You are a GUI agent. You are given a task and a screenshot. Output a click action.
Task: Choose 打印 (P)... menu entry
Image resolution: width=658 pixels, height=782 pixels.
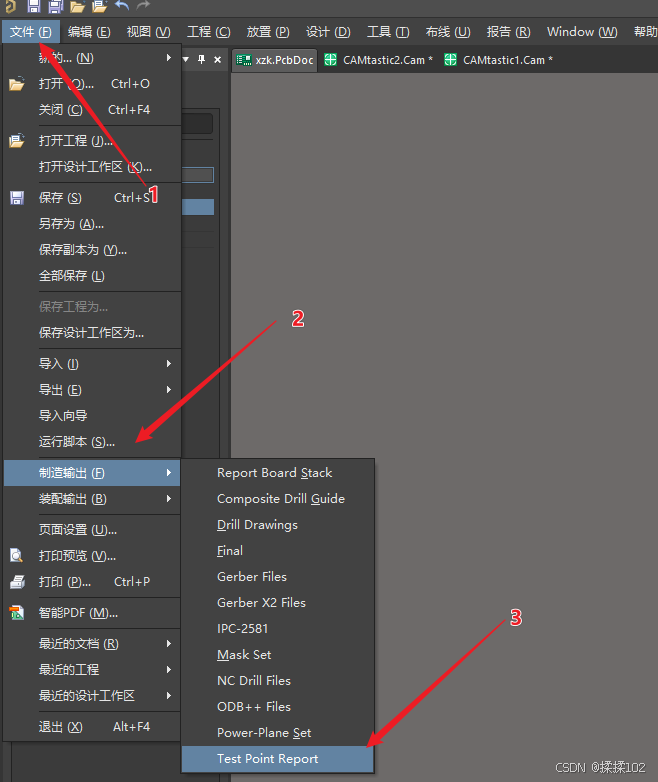(x=92, y=582)
